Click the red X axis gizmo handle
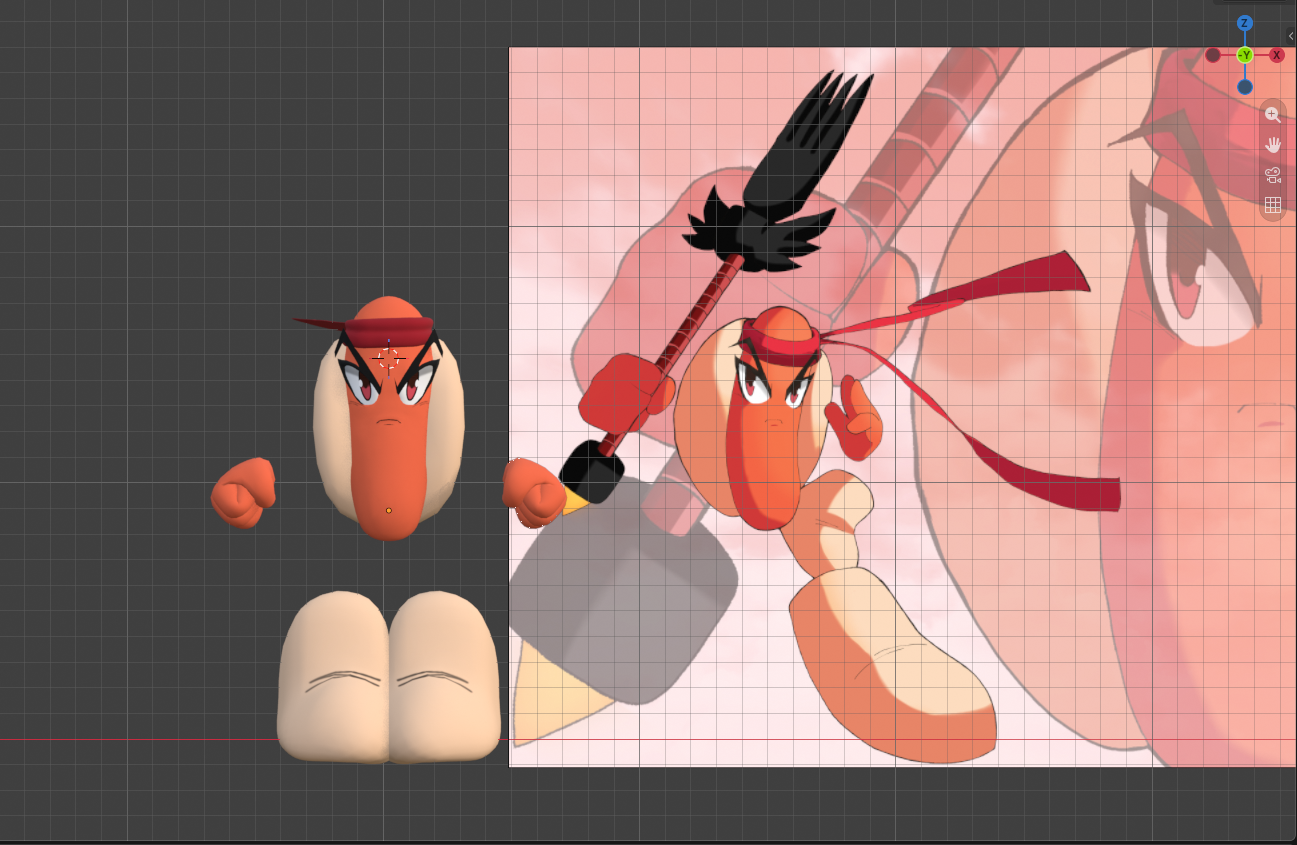 point(1277,55)
